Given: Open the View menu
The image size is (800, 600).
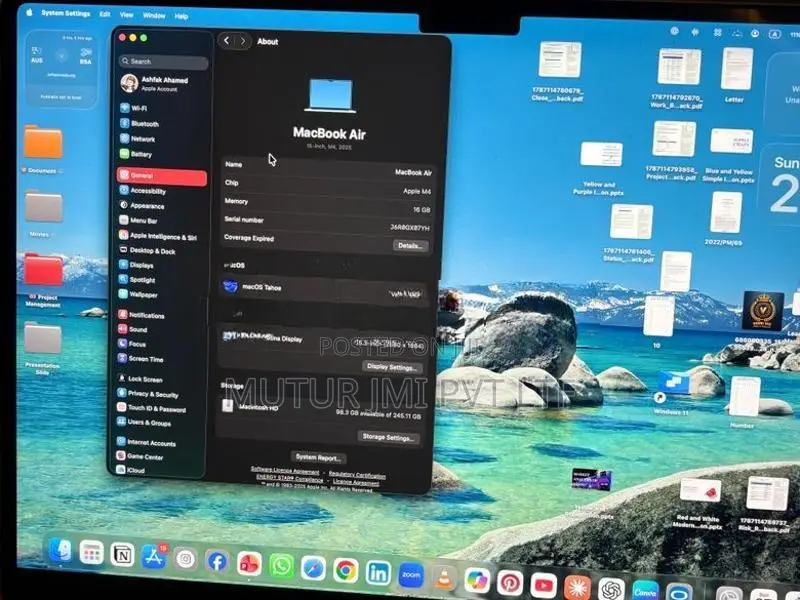Looking at the screenshot, I should pyautogui.click(x=127, y=15).
